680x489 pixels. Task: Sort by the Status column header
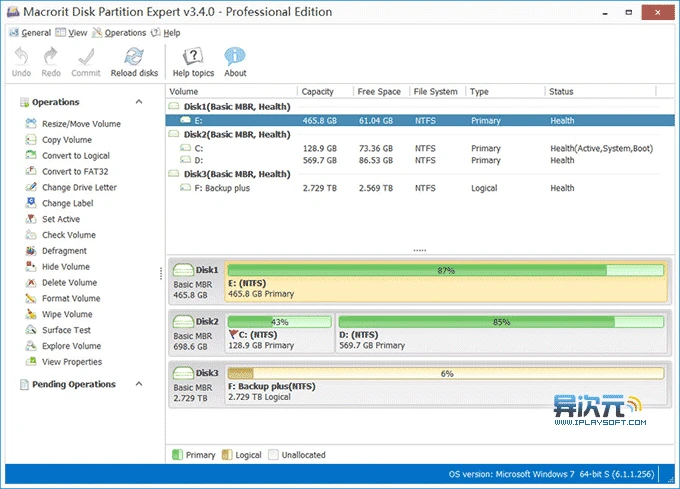pyautogui.click(x=601, y=91)
